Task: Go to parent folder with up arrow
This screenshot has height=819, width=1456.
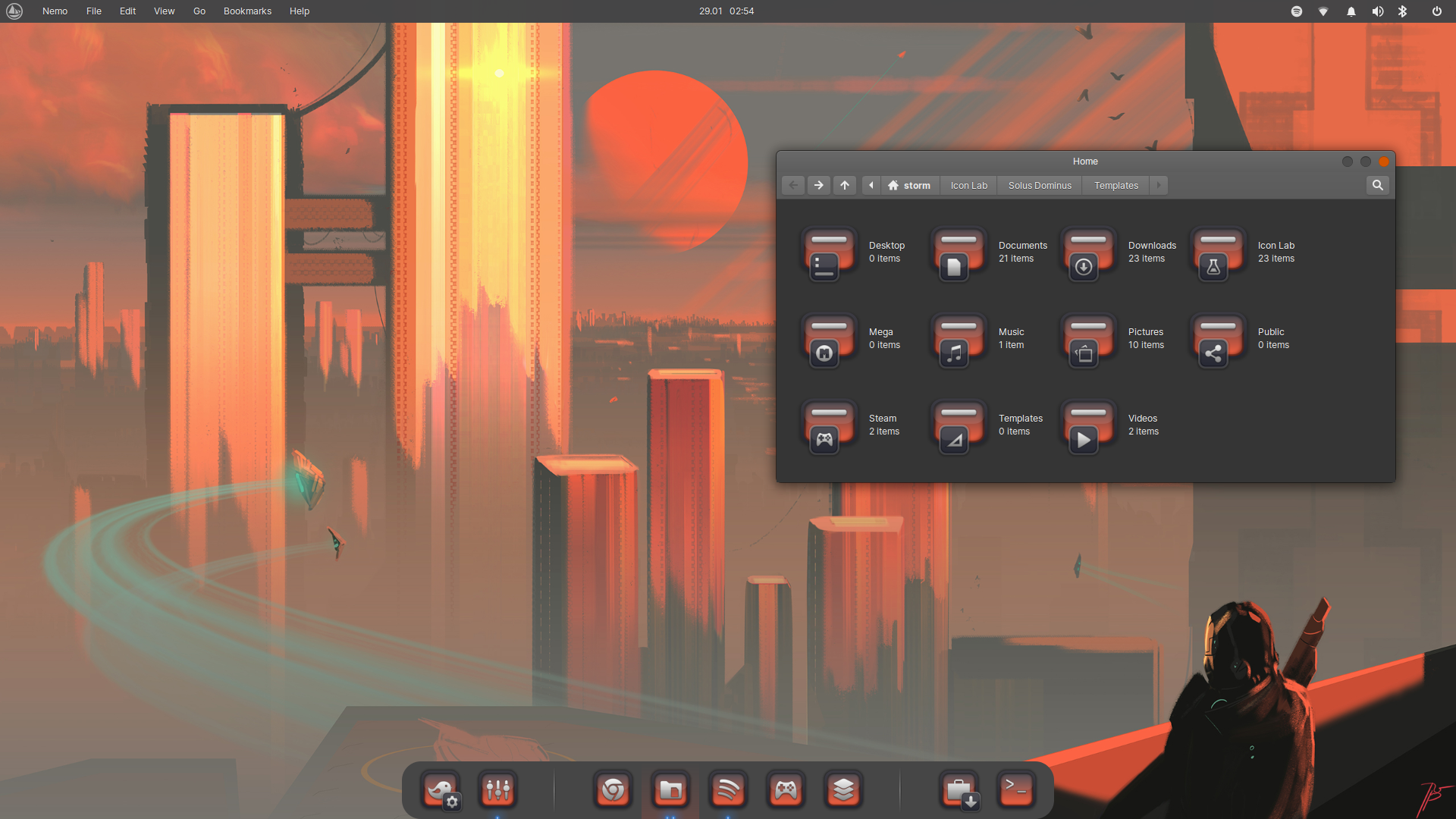Action: [x=844, y=185]
